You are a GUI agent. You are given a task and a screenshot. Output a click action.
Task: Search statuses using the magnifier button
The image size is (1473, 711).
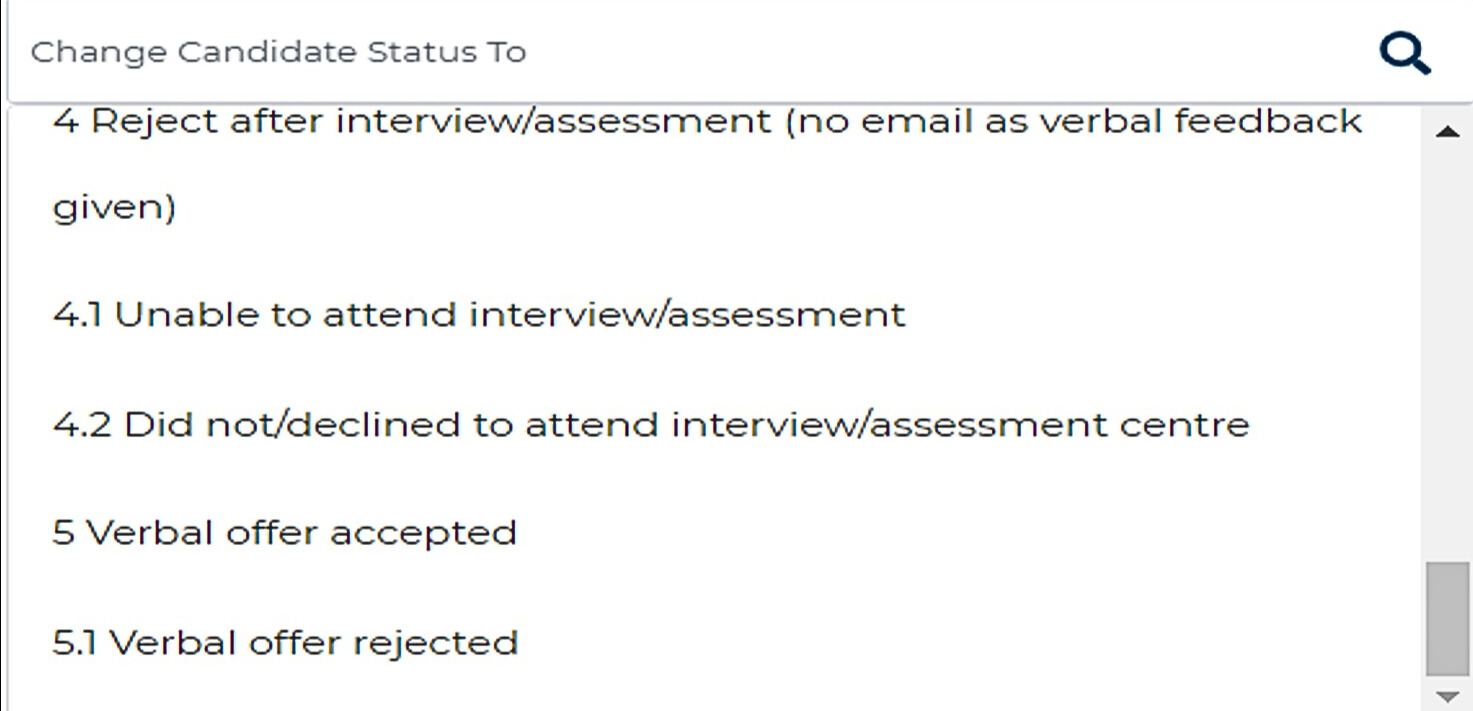point(1405,52)
